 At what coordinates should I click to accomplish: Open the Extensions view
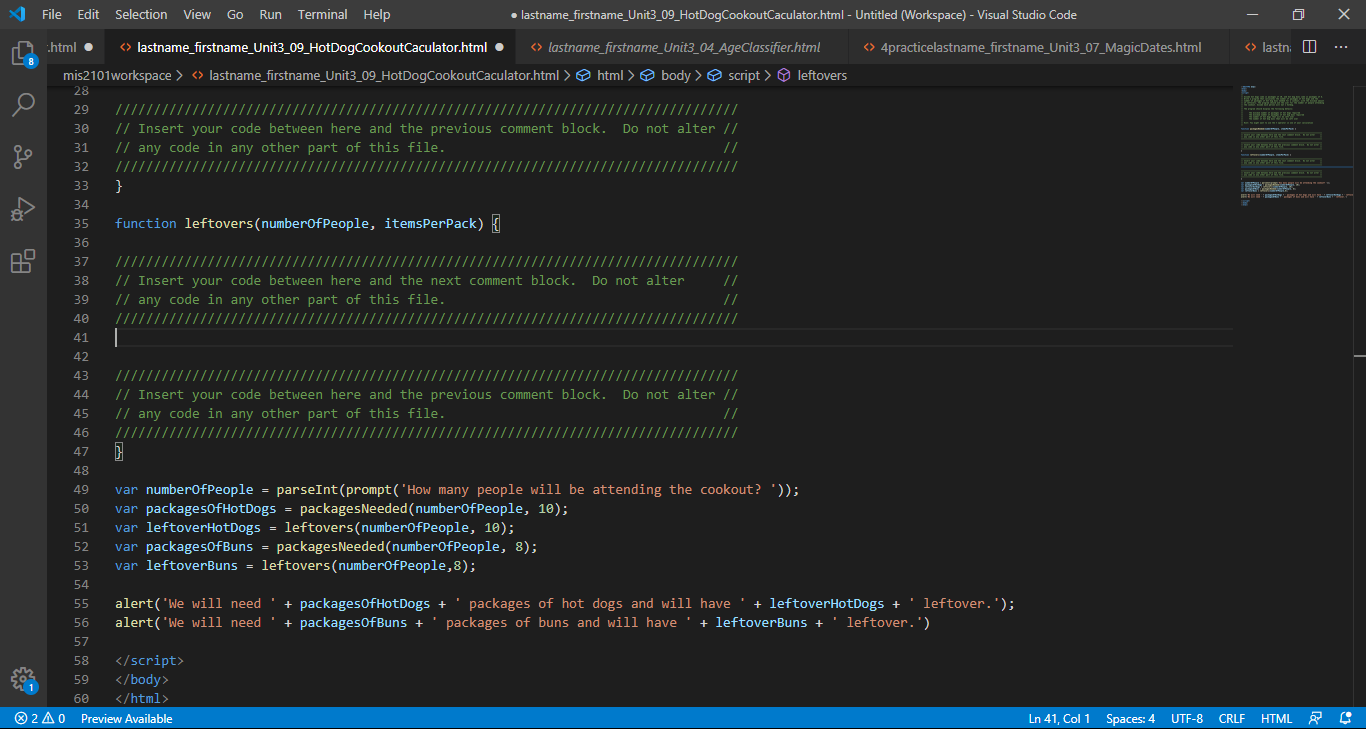click(23, 262)
